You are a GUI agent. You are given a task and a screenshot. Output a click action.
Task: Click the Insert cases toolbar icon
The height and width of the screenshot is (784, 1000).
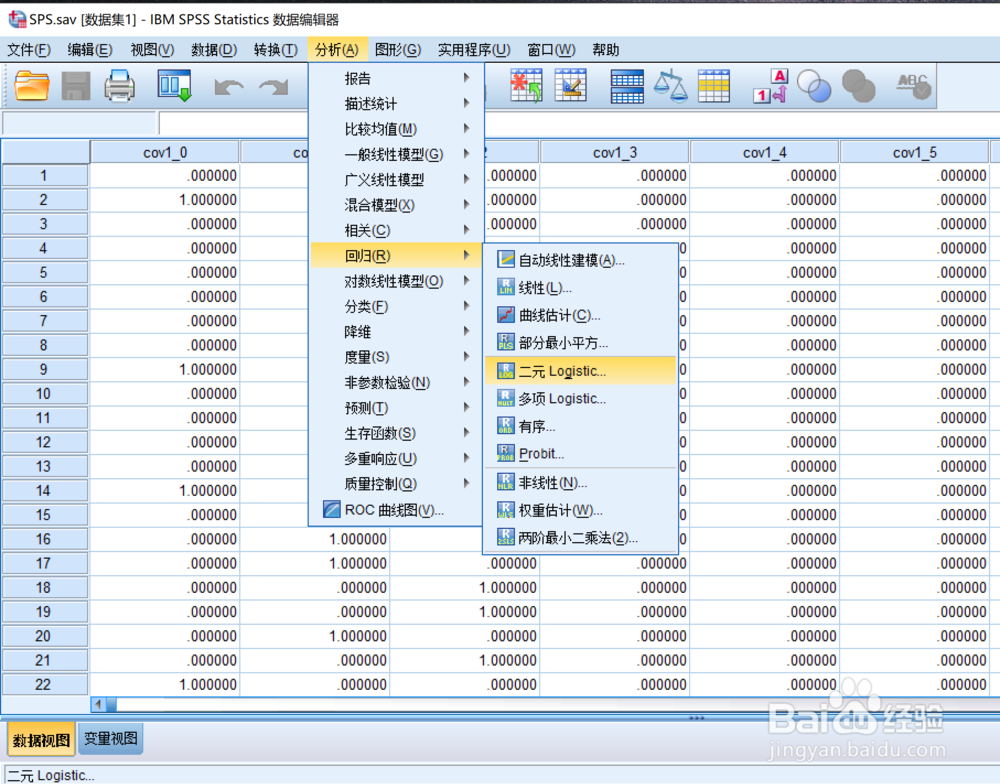click(x=526, y=85)
